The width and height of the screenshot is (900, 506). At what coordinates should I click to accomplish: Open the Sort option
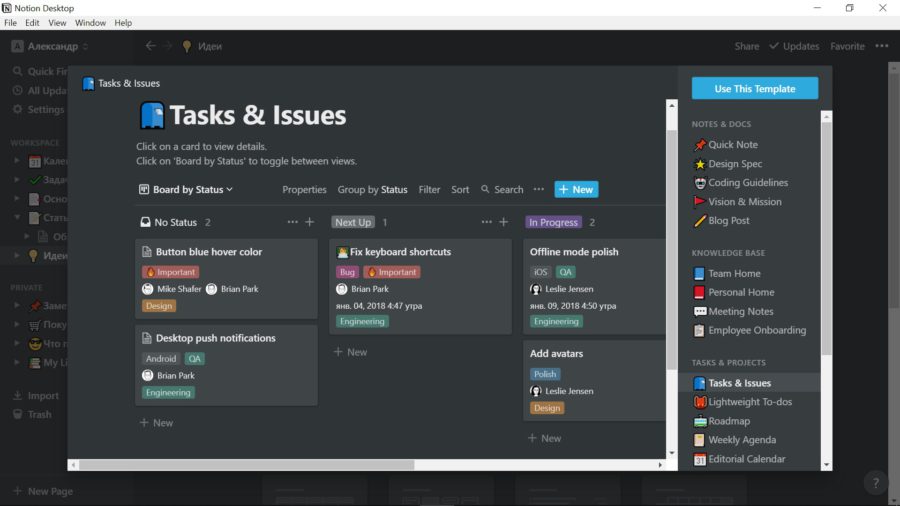(460, 189)
